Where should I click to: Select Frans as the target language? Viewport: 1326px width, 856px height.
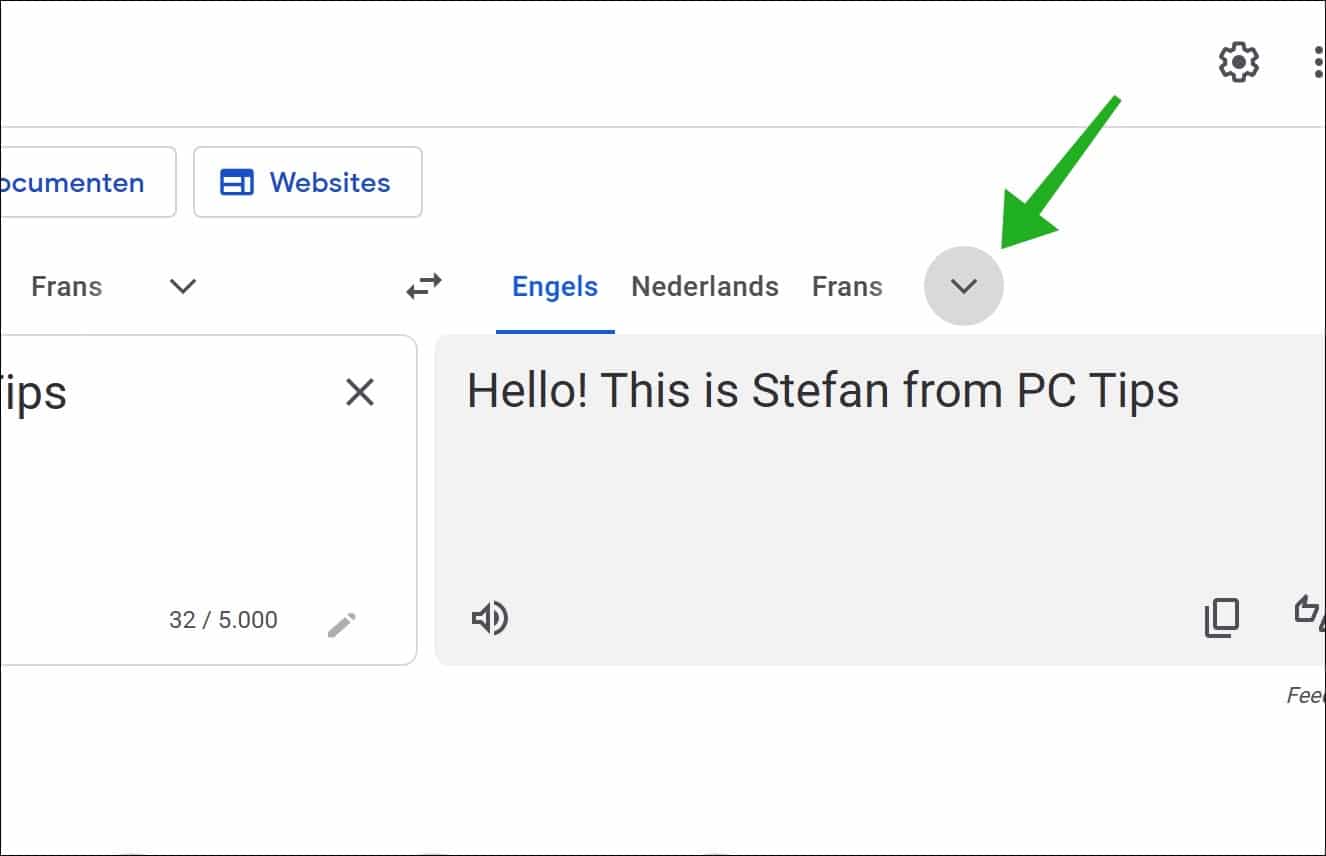point(846,286)
